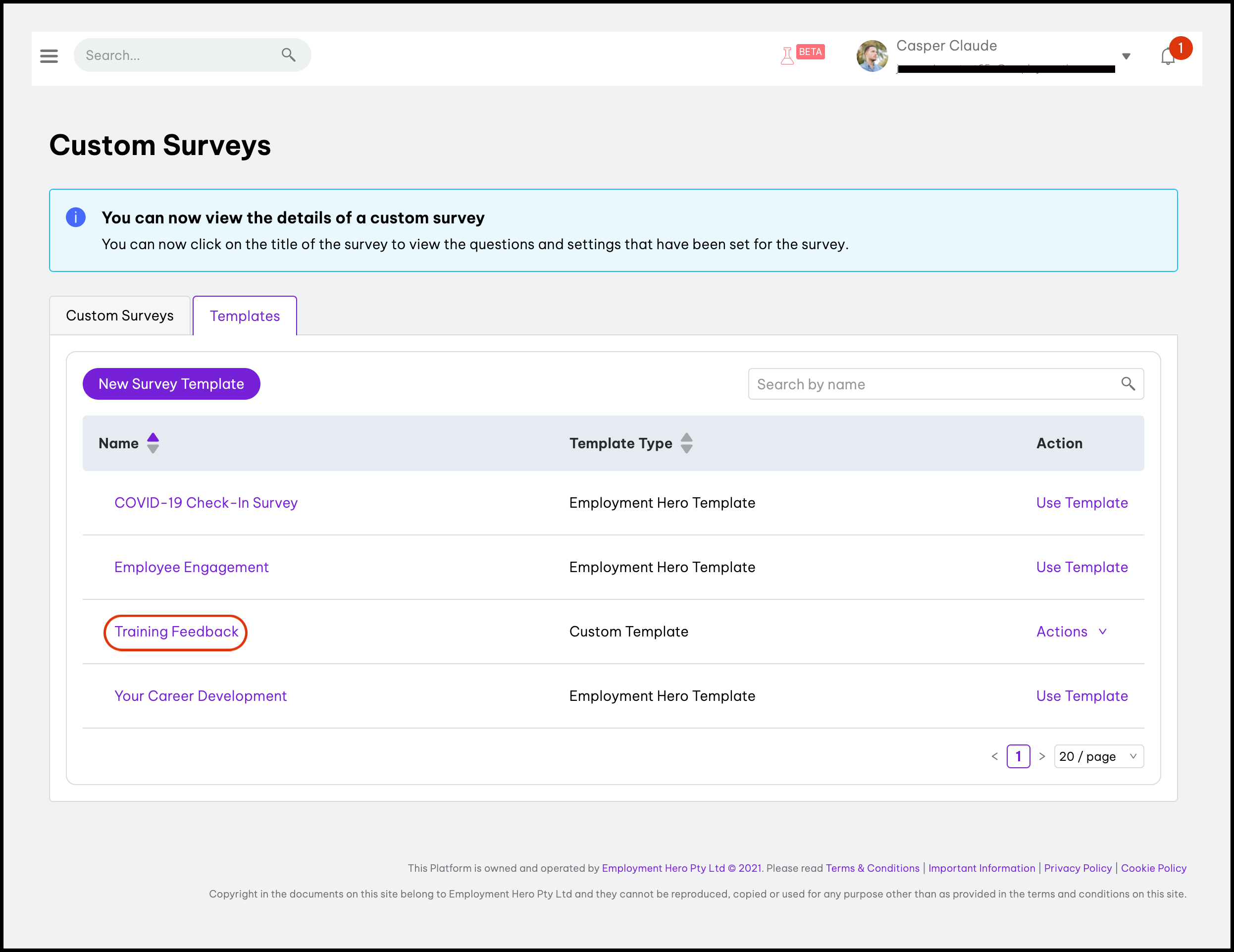
Task: Click the notification bell icon
Action: point(1167,56)
